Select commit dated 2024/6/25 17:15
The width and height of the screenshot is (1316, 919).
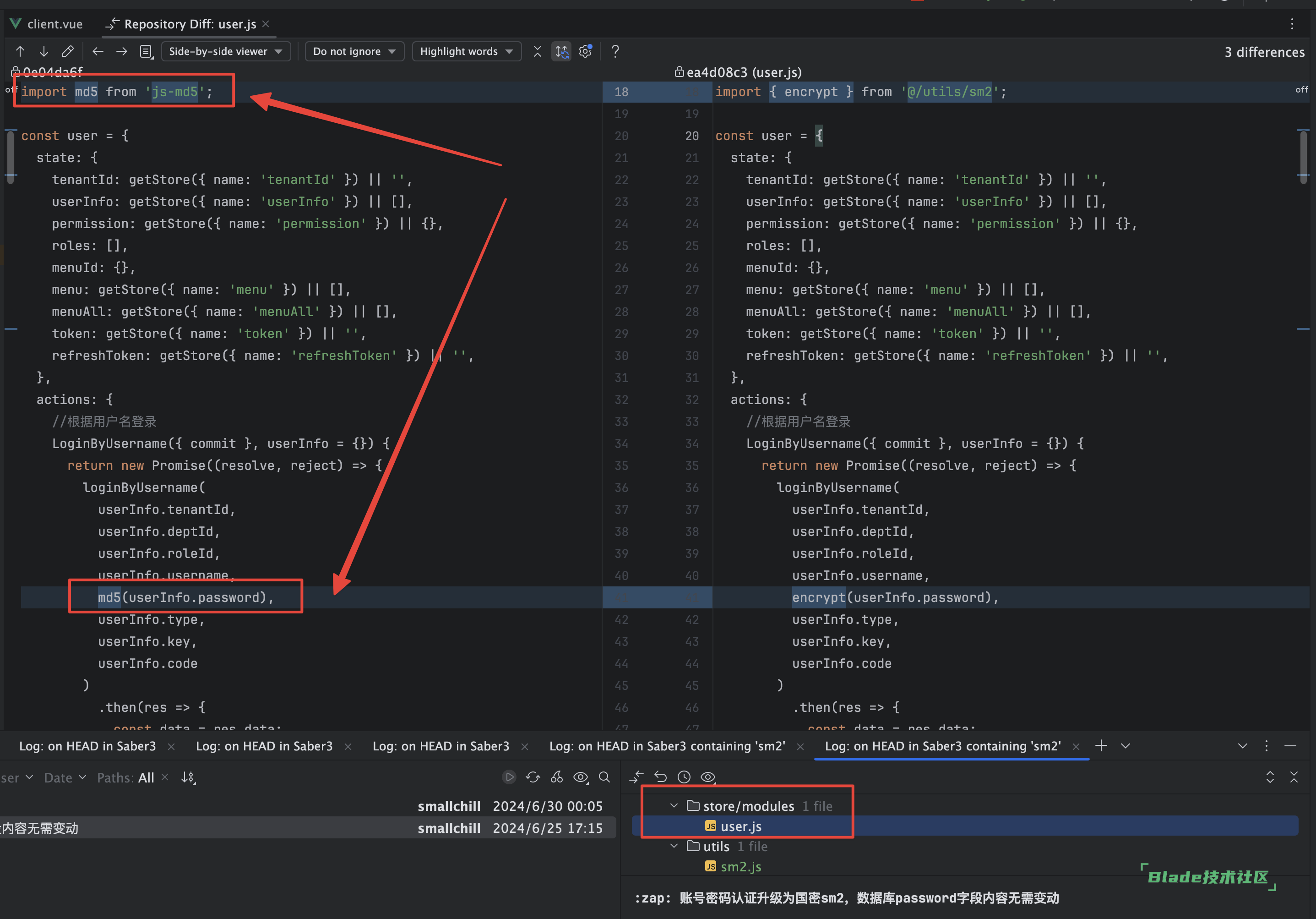tap(308, 828)
